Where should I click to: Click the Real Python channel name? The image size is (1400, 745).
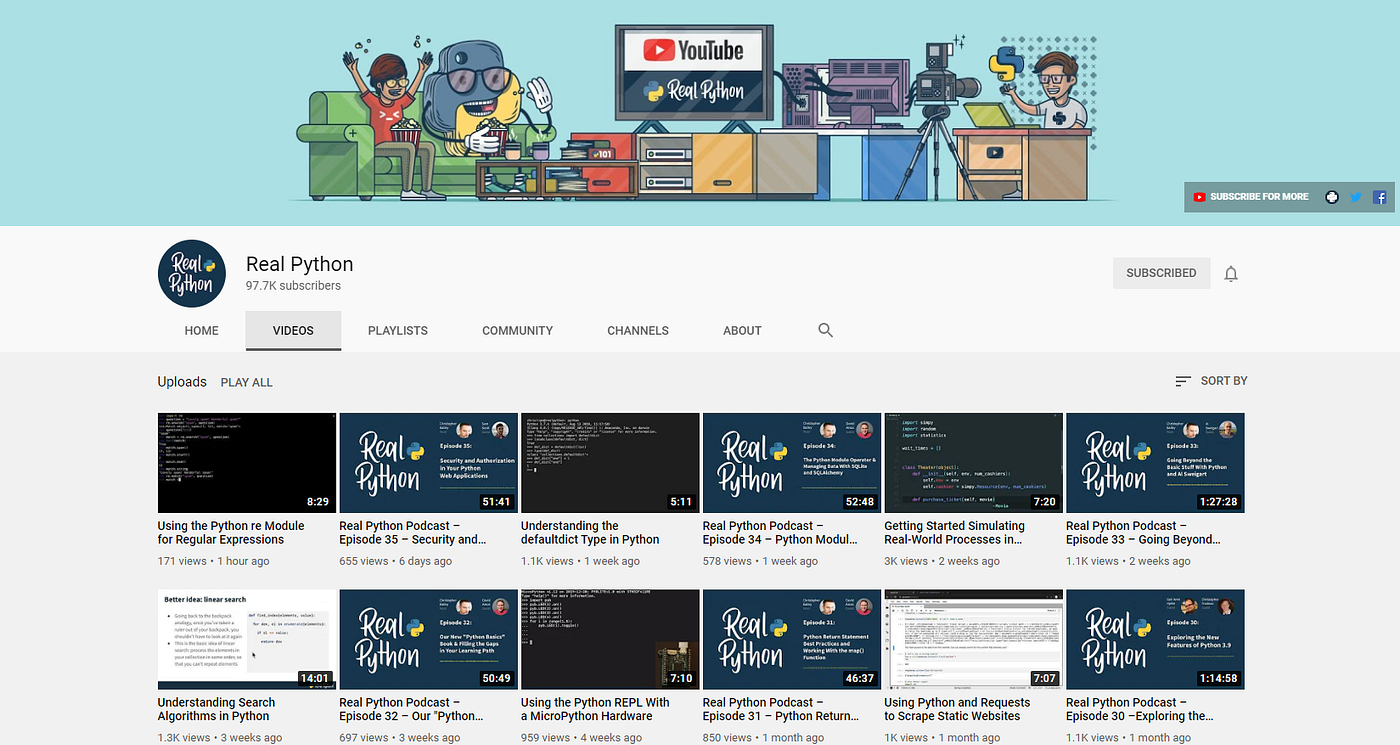pyautogui.click(x=300, y=264)
